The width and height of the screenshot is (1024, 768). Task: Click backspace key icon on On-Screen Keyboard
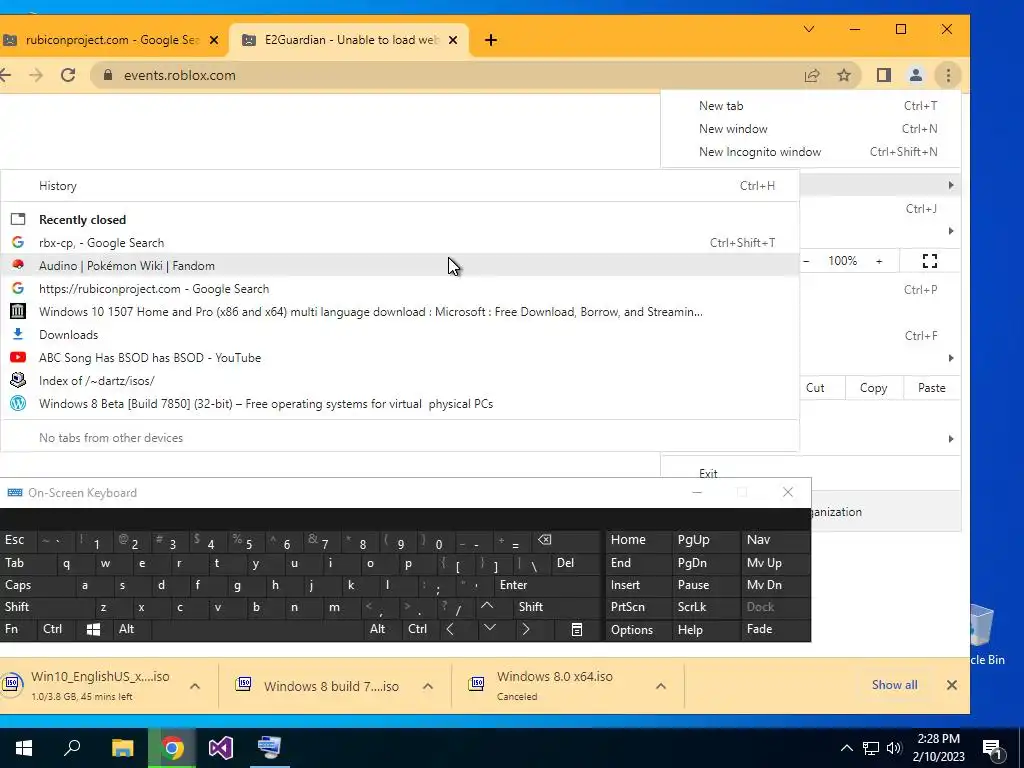pyautogui.click(x=544, y=540)
